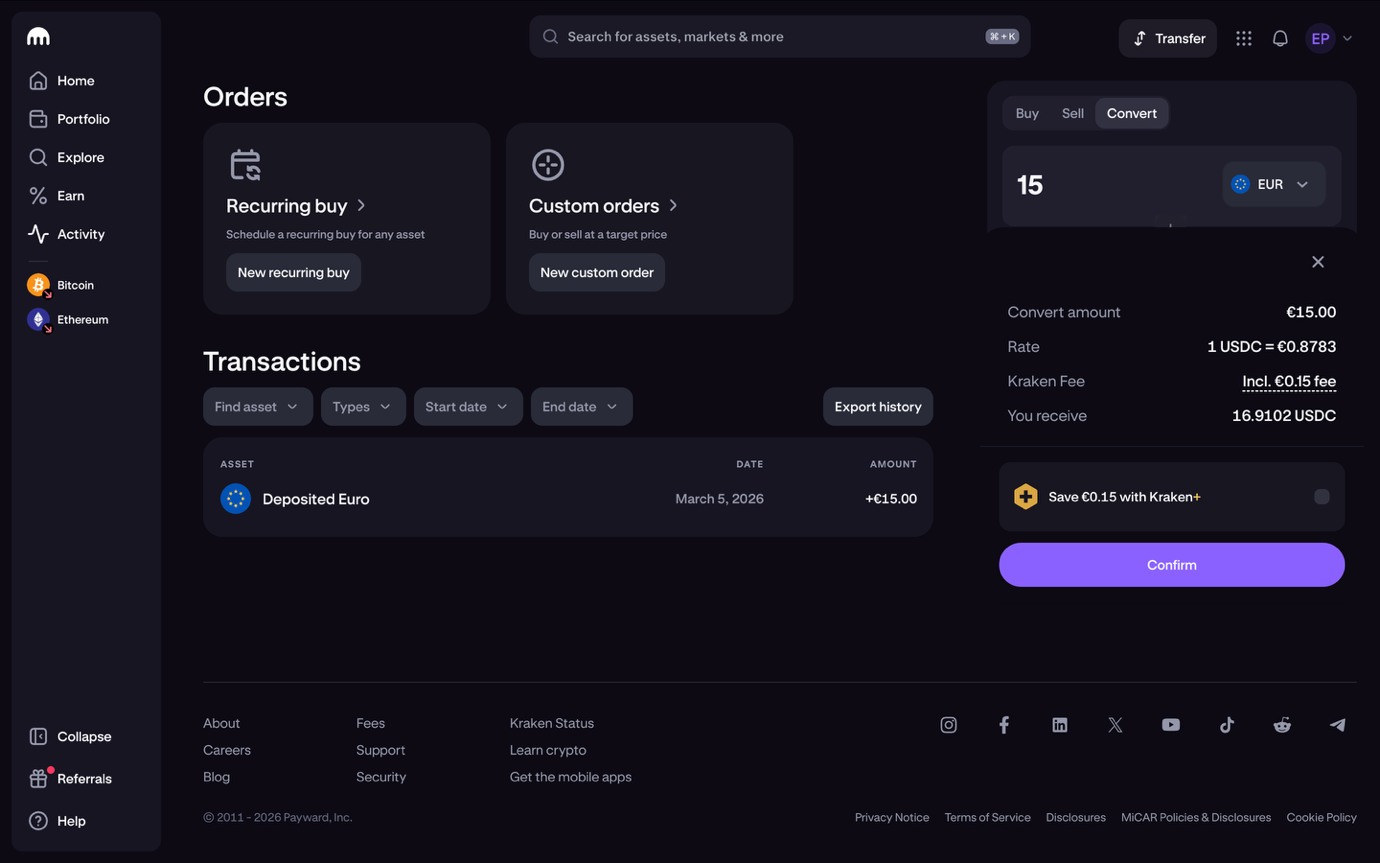Click the Ethereum coin icon
Screen dimensions: 1380x863
(x=38, y=320)
